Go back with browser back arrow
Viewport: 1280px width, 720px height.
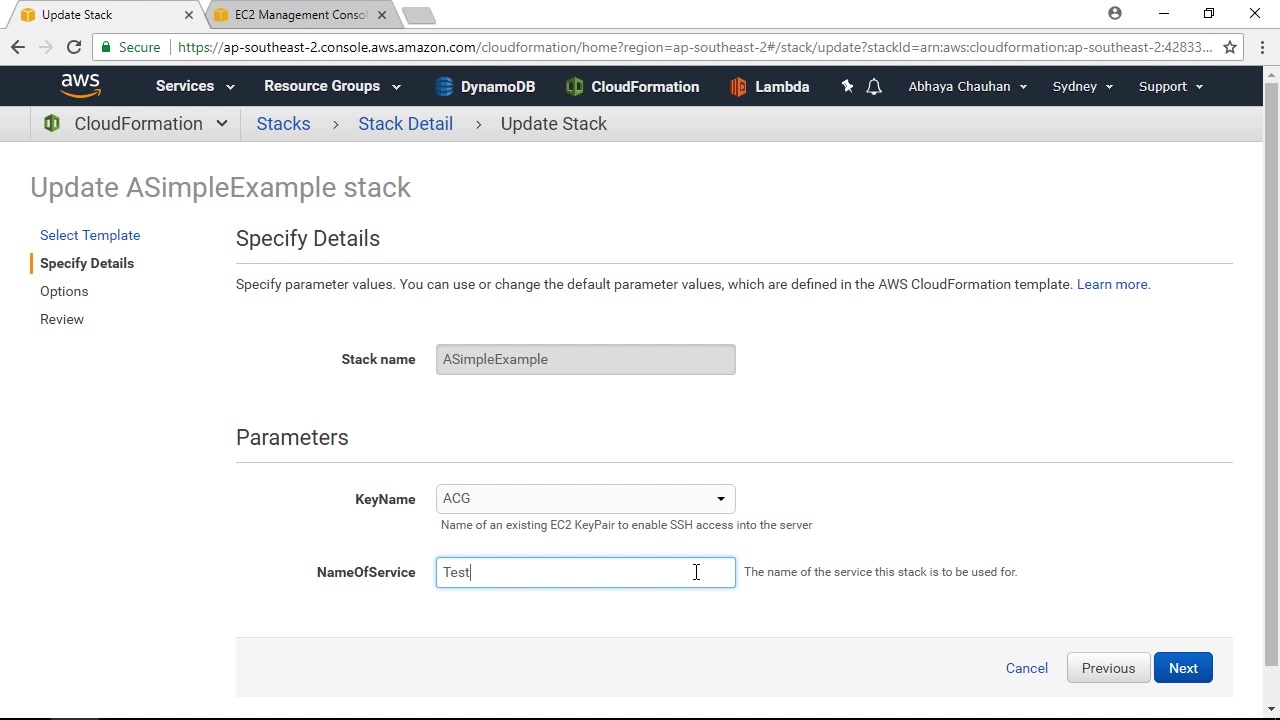click(x=18, y=47)
